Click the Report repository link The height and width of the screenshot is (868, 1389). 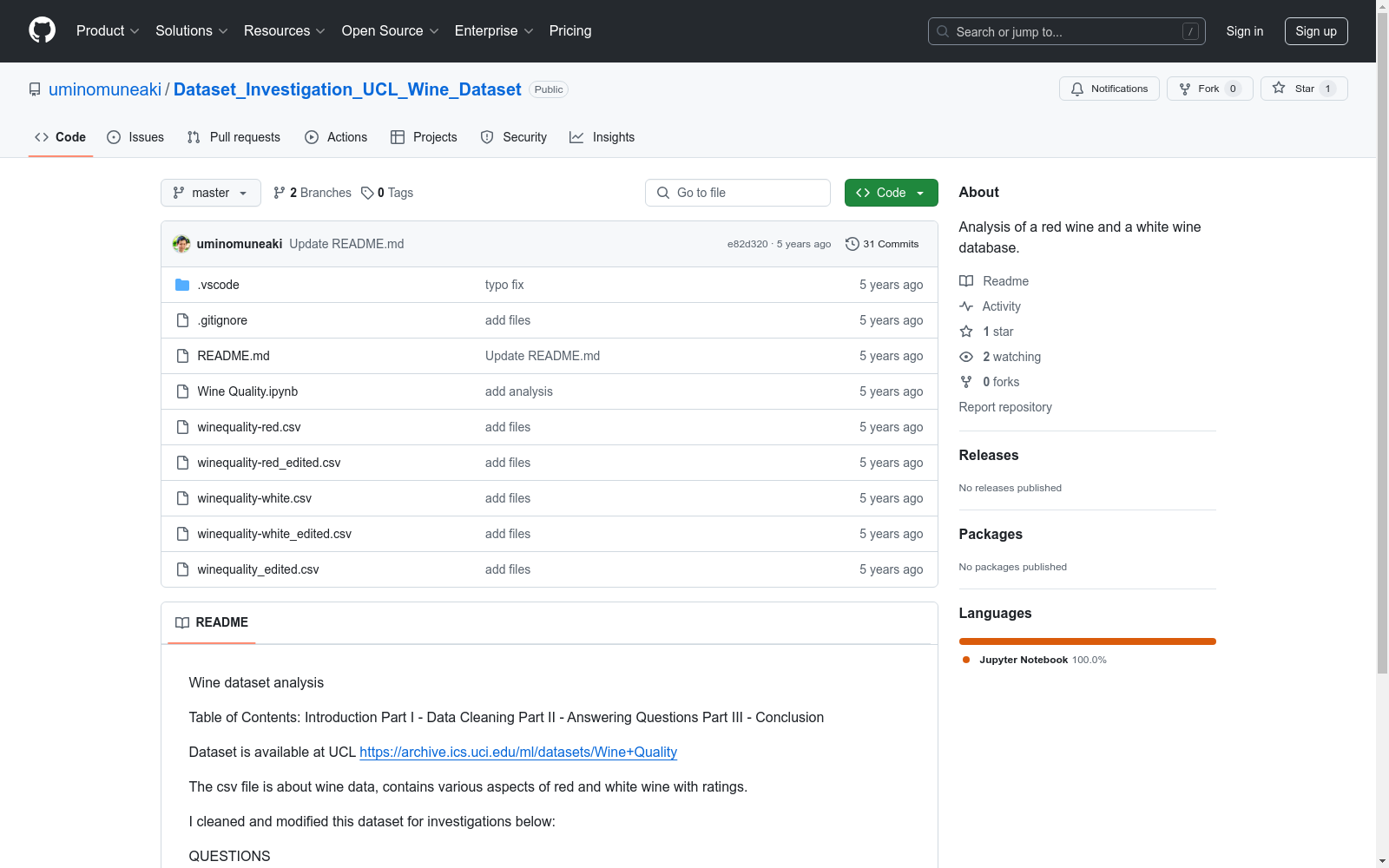[x=1005, y=407]
